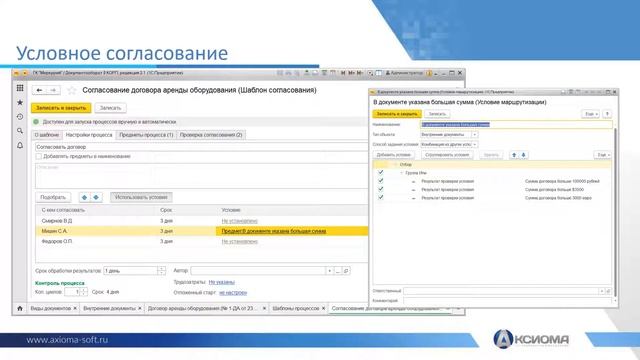Move approver down in main form
This screenshot has width=640, height=360.
pyautogui.click(x=96, y=198)
